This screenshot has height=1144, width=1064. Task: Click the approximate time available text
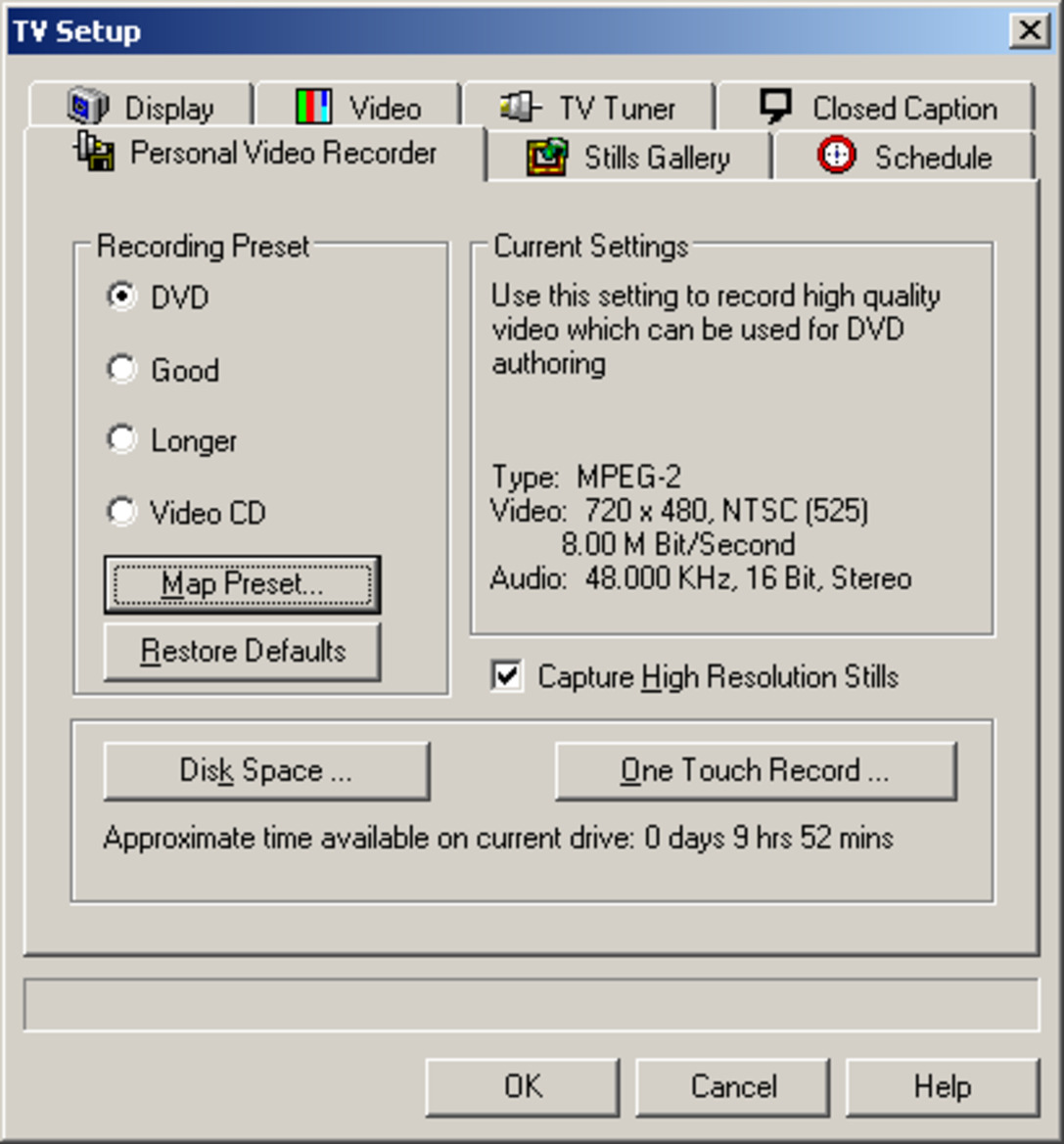tap(498, 838)
